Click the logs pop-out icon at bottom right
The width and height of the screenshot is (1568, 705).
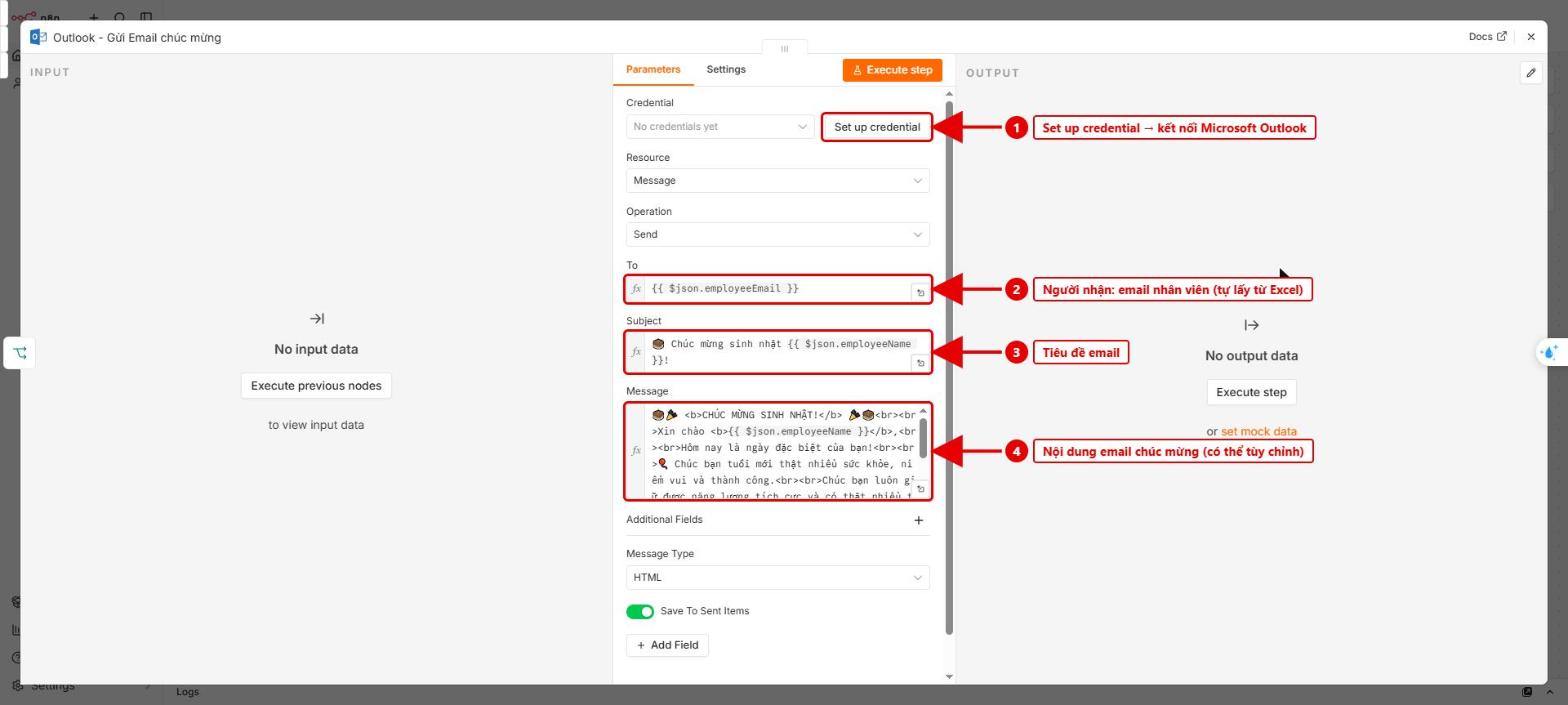click(x=1527, y=692)
